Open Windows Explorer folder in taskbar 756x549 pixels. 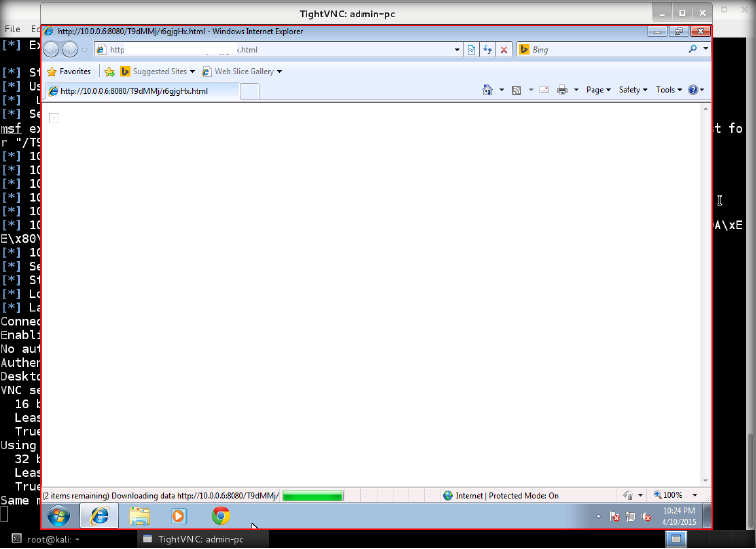(x=139, y=516)
